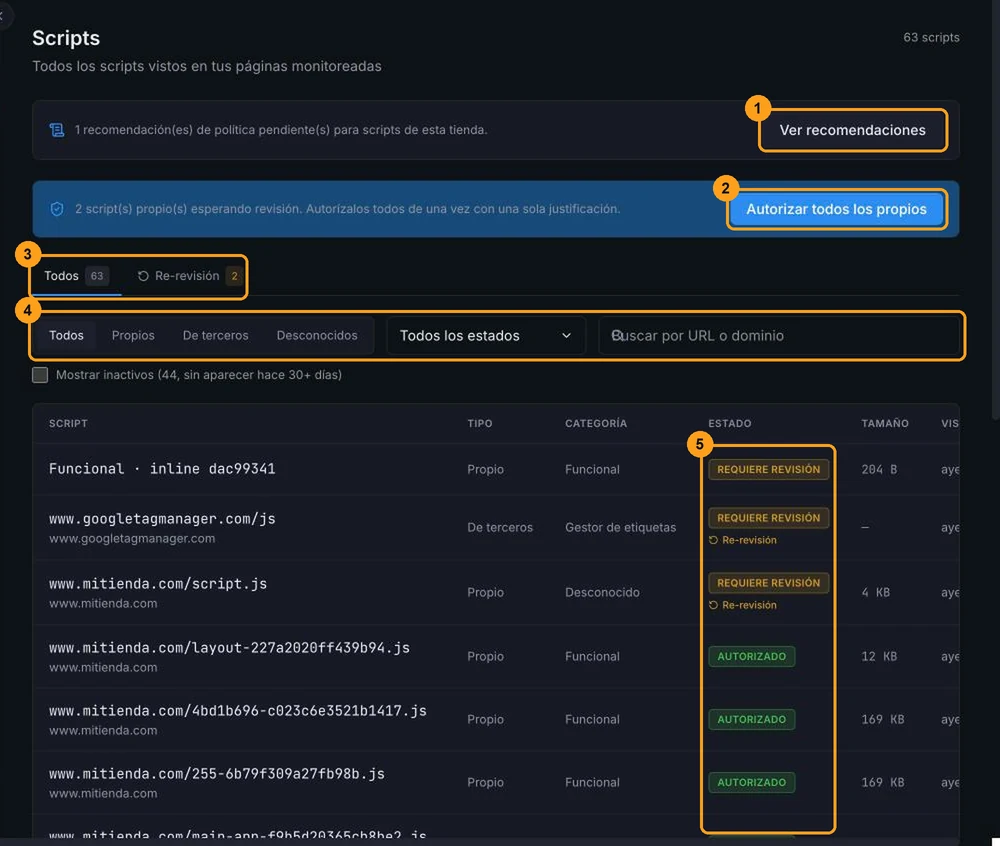Image resolution: width=1000 pixels, height=846 pixels.
Task: Click the TAMAÑO column header
Action: tap(885, 423)
